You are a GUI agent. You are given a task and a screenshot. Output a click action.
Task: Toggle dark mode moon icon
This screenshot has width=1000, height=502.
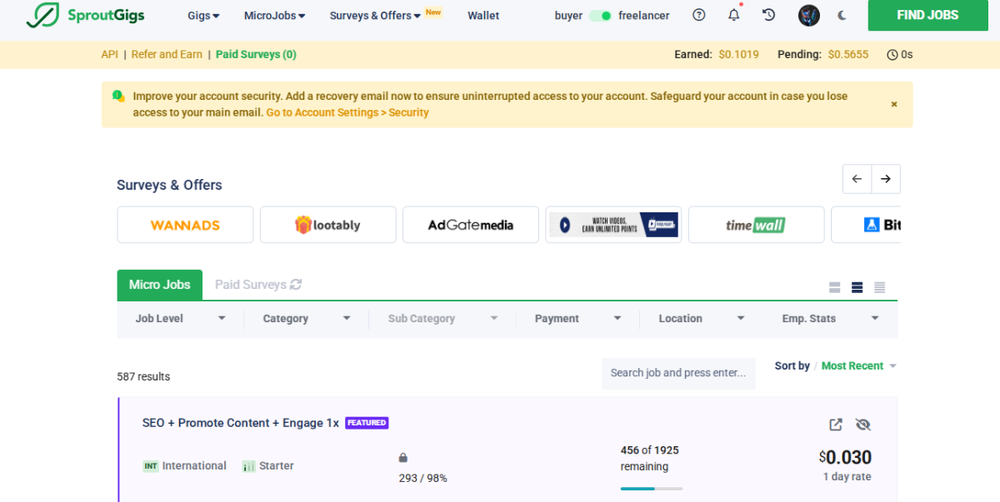[842, 15]
